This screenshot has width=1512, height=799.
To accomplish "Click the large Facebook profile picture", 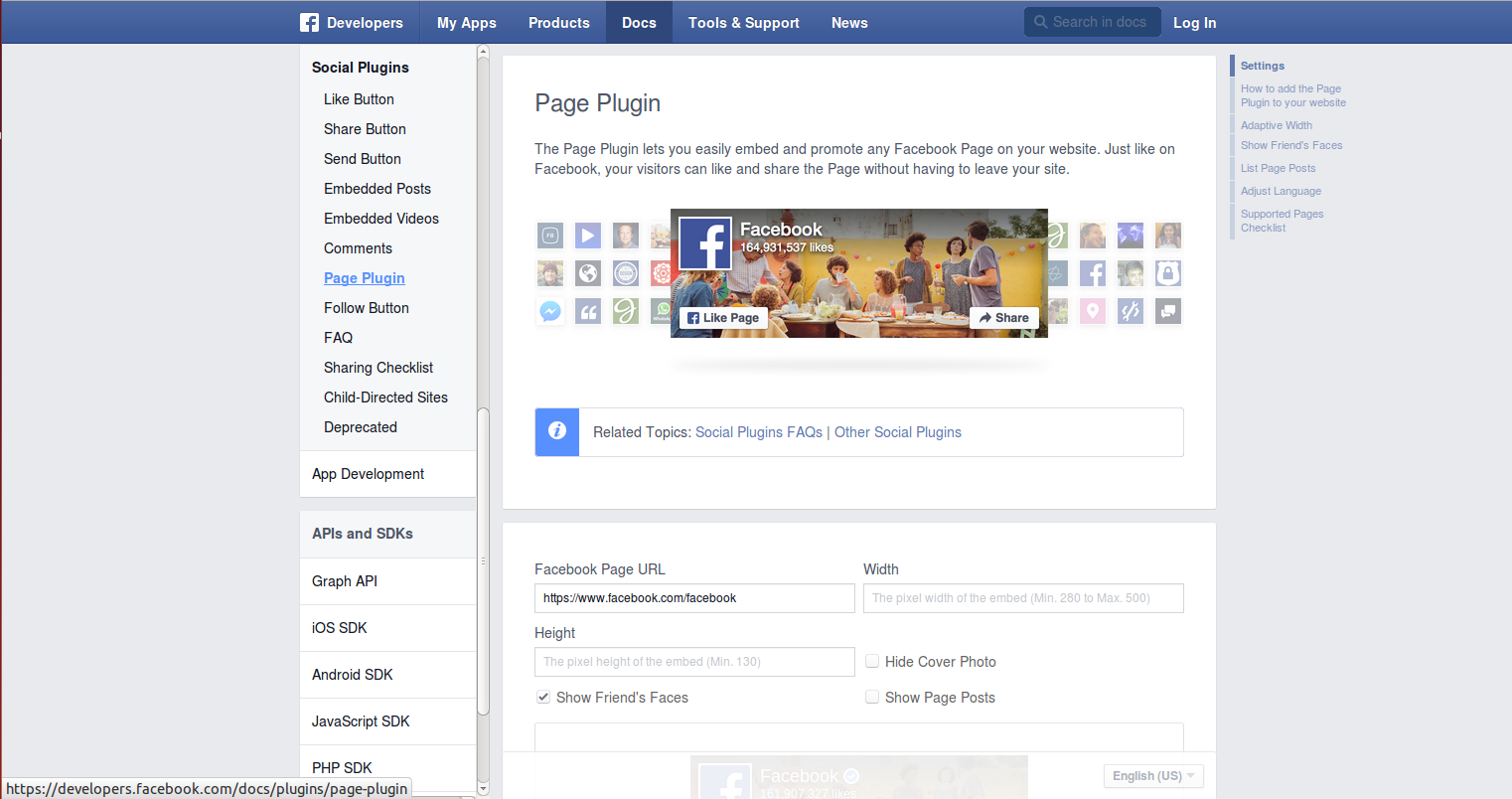I will (x=705, y=243).
